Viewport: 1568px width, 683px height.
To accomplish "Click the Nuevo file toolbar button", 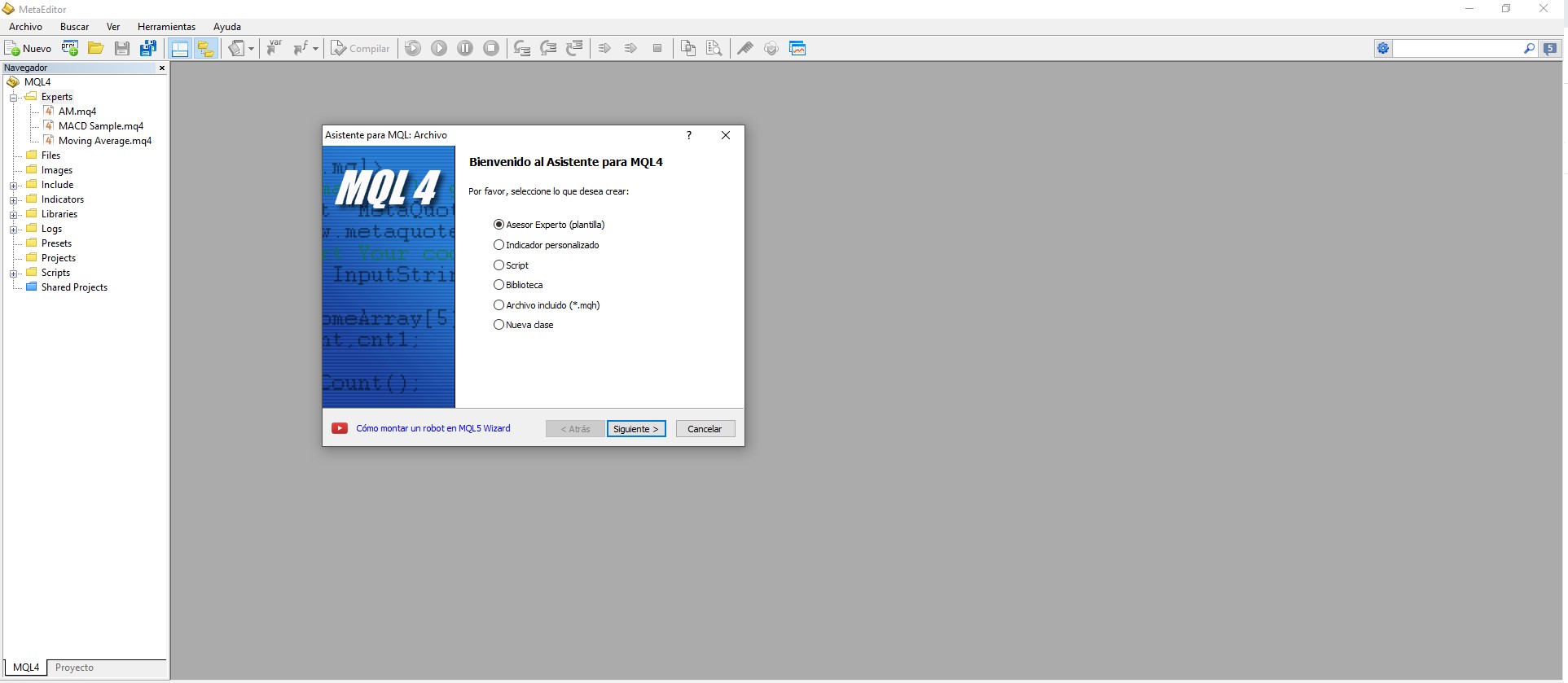I will (x=29, y=49).
